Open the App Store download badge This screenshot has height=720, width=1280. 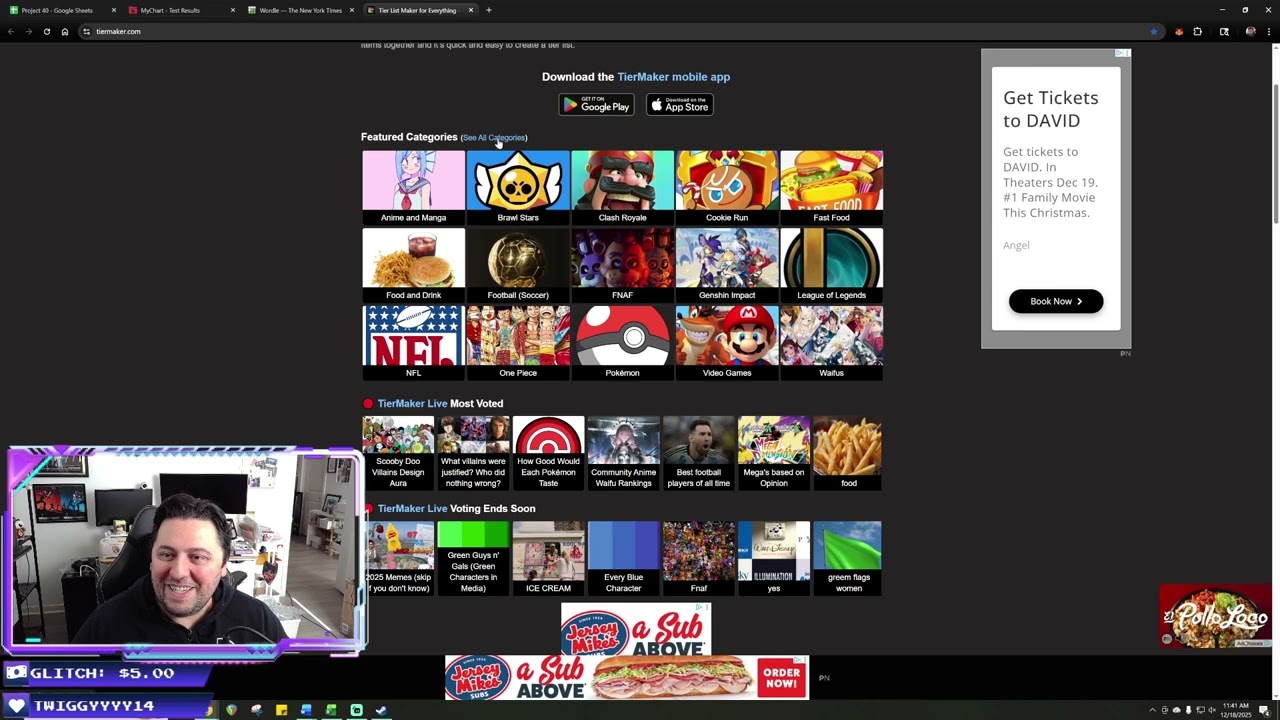pos(679,104)
